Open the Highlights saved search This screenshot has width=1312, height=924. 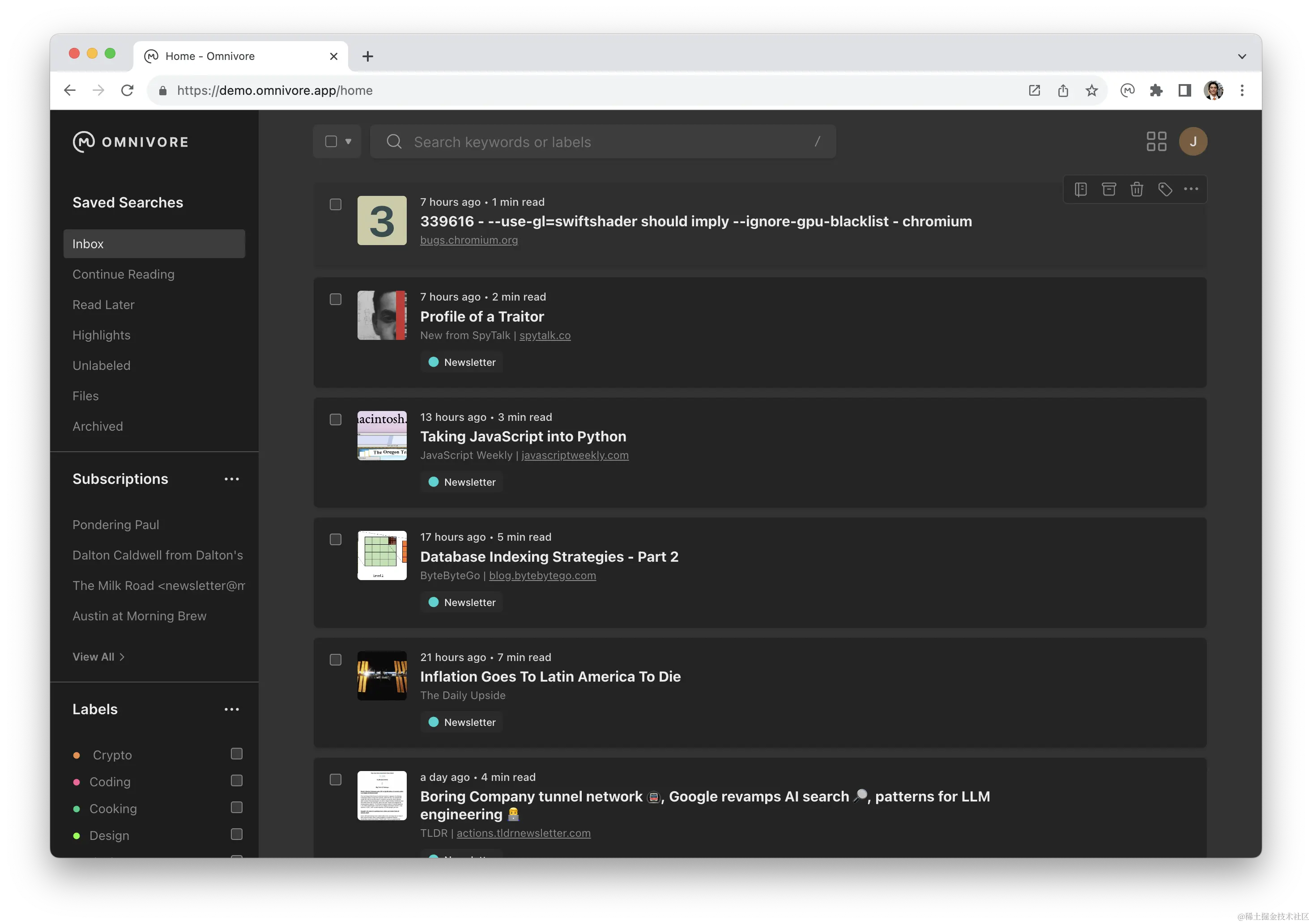pos(101,335)
